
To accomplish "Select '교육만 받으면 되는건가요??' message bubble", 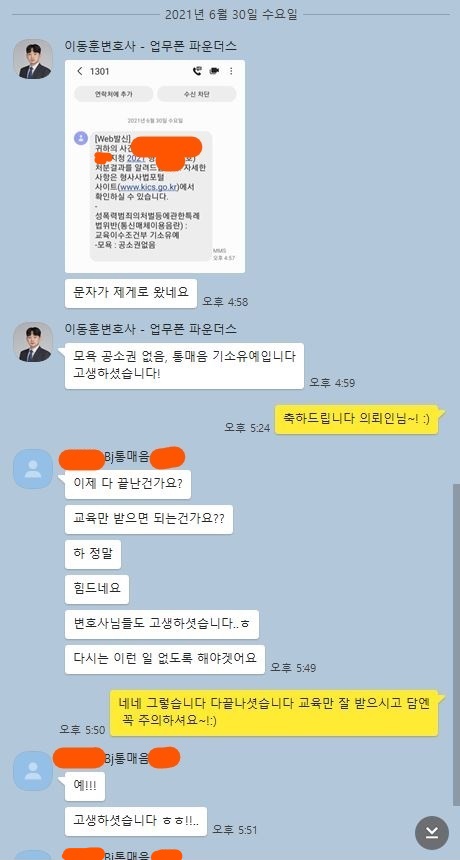I will (149, 519).
